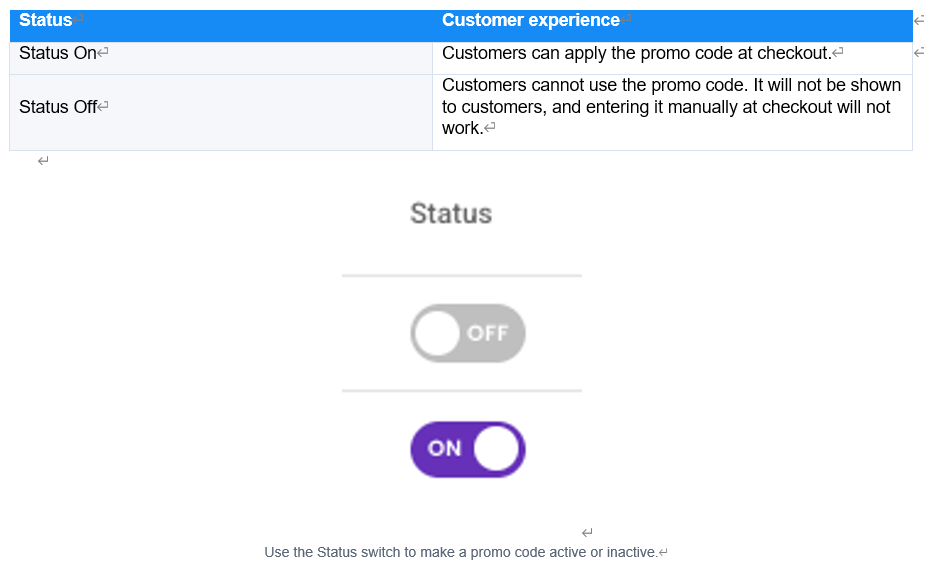Toggle the purple ON switch
932x581 pixels.
pos(468,450)
